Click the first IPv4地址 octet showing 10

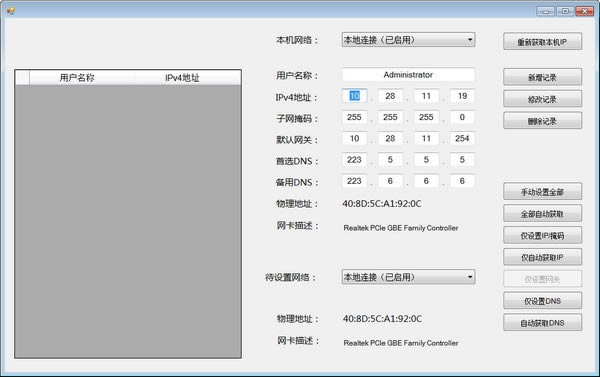tap(355, 96)
